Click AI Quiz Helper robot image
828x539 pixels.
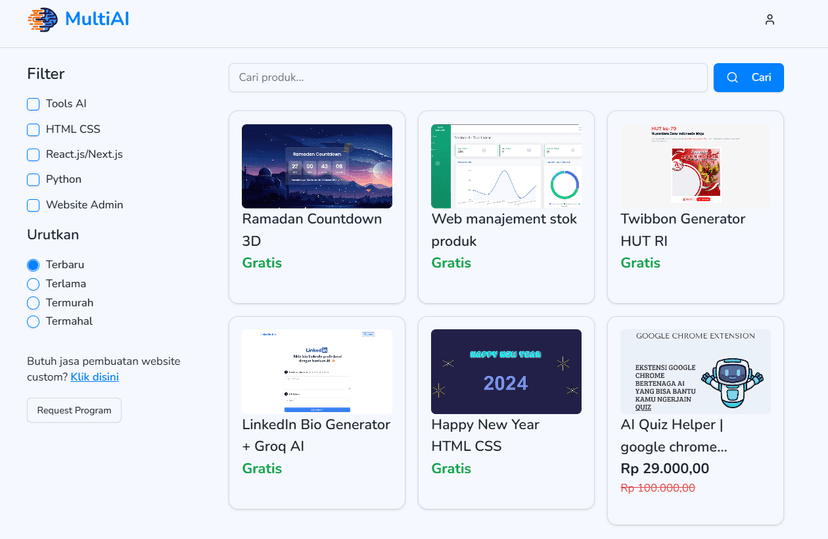[x=695, y=372]
